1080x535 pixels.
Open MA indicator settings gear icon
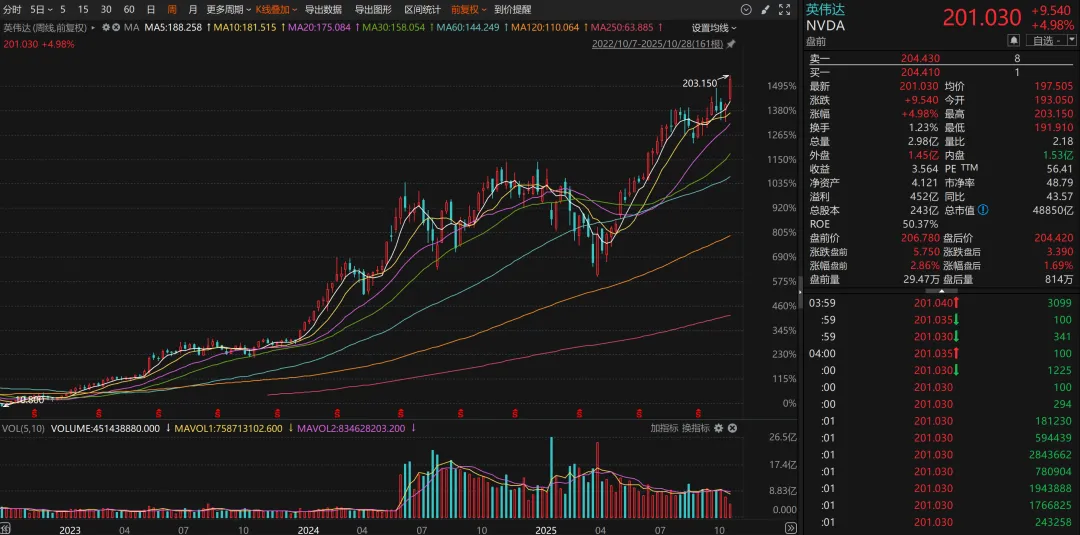105,28
